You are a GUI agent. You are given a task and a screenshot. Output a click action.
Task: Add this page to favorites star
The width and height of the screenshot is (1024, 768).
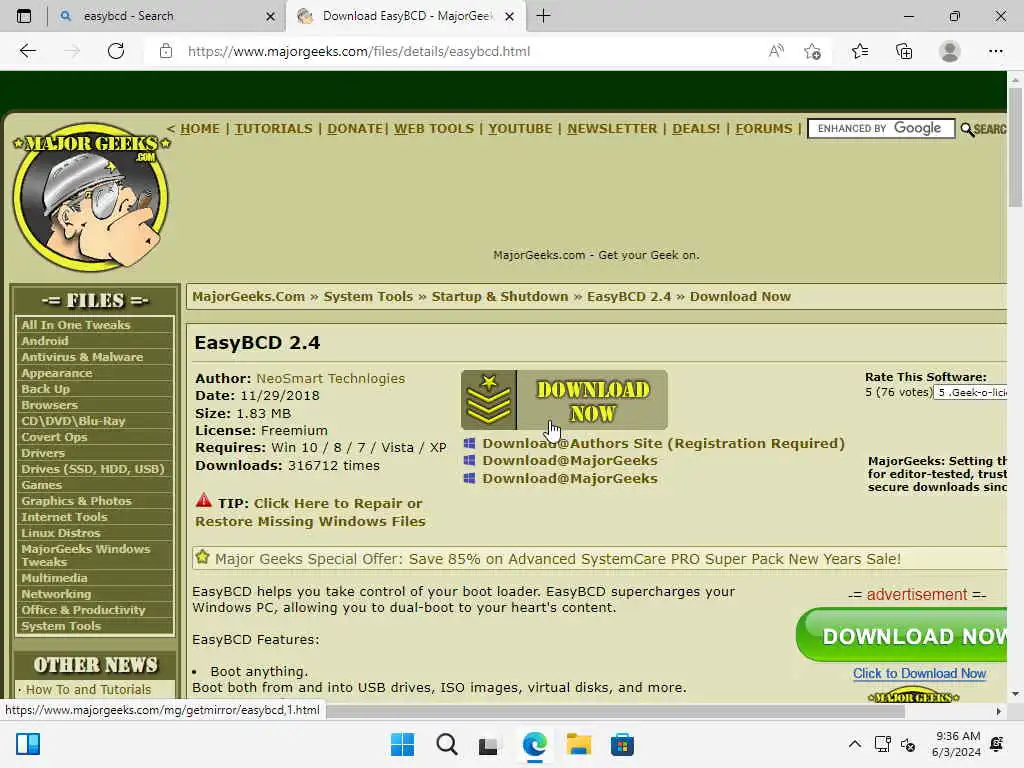pos(812,51)
